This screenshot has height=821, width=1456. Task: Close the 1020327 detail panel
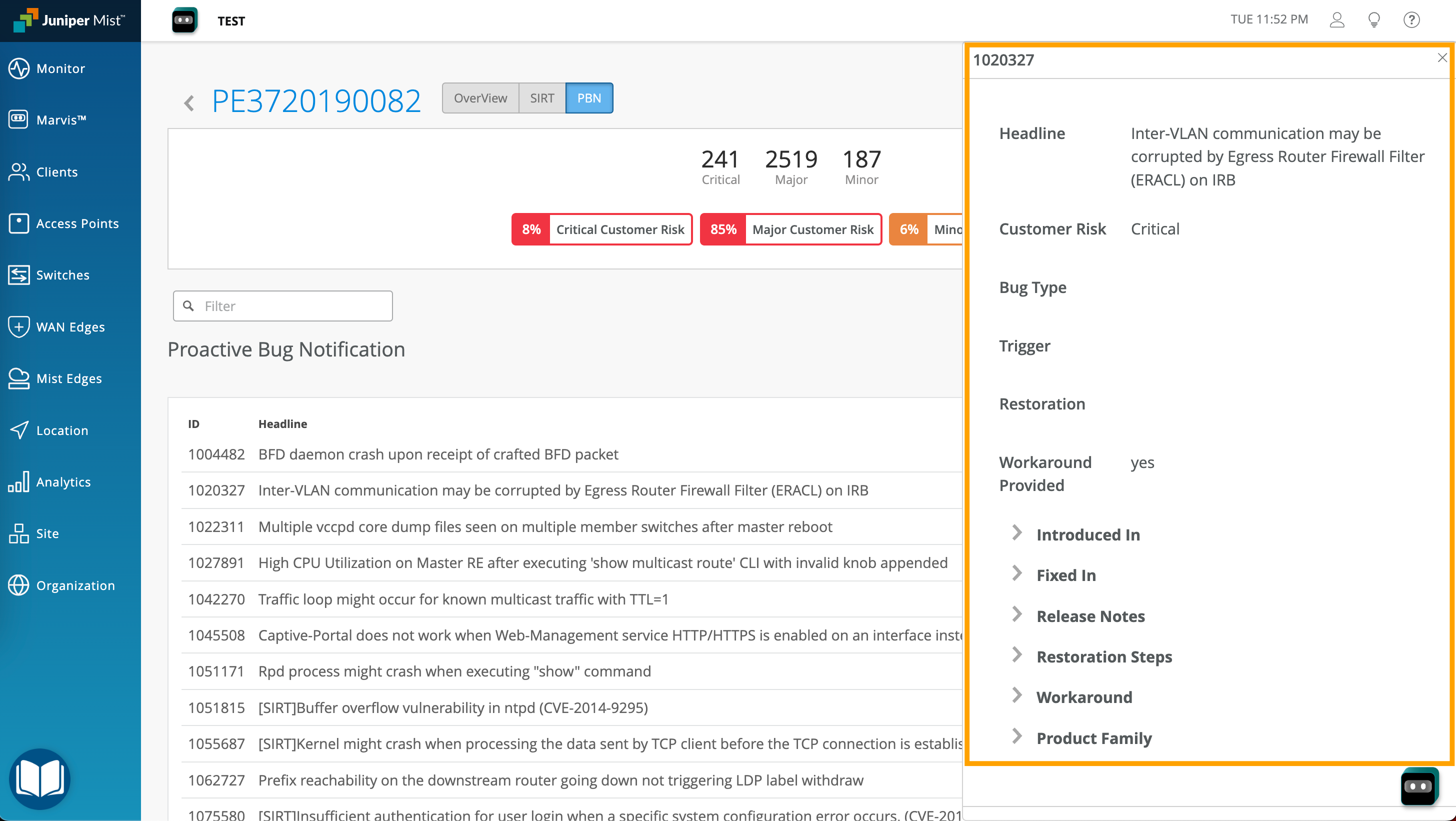[1441, 58]
